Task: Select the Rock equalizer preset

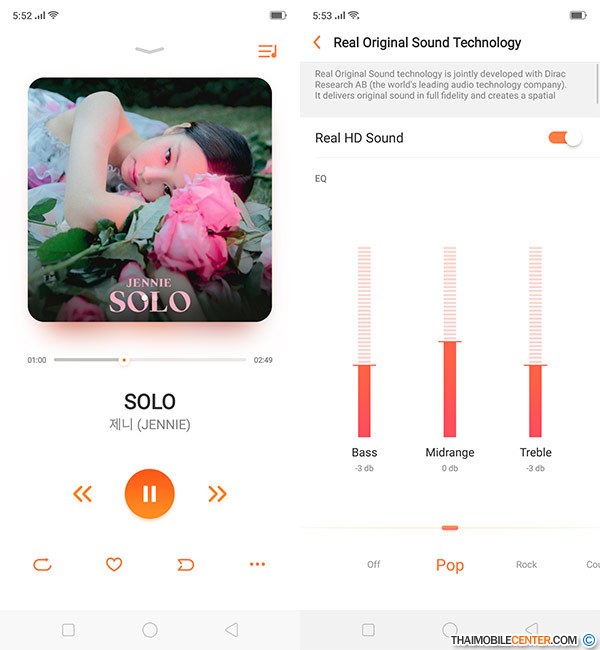Action: [526, 564]
